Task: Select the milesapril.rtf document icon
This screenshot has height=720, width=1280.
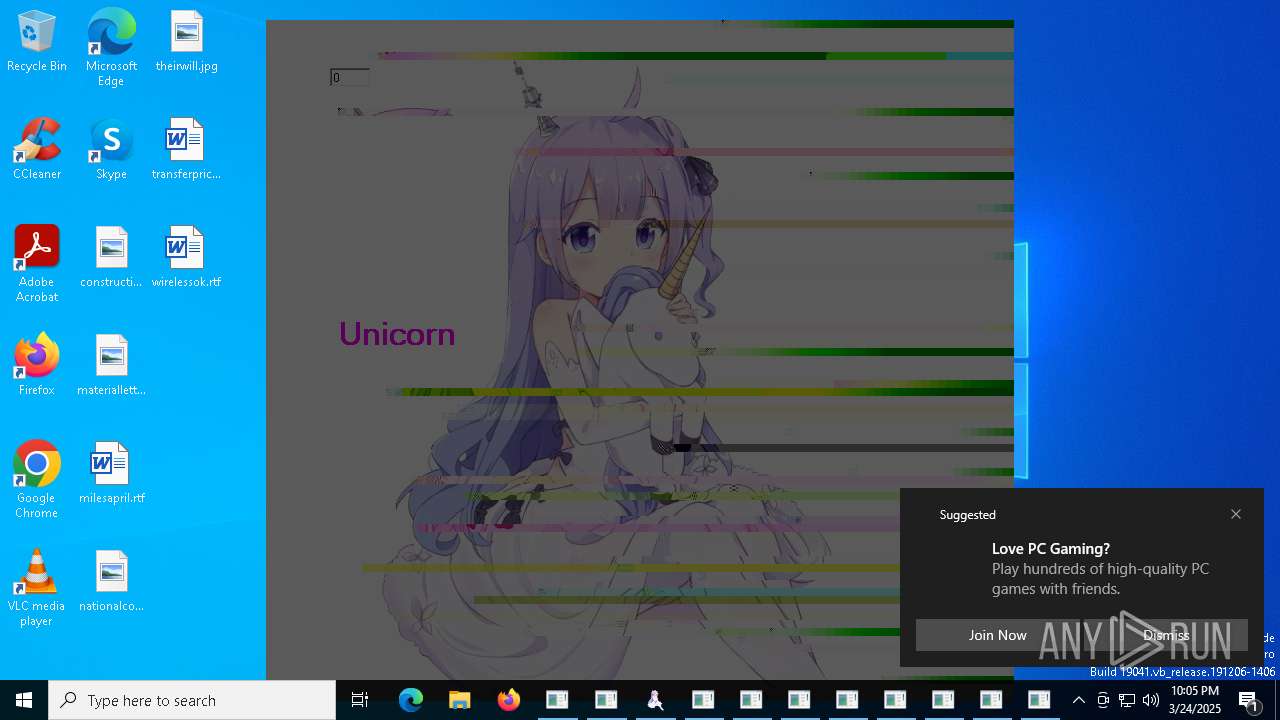Action: 111,474
